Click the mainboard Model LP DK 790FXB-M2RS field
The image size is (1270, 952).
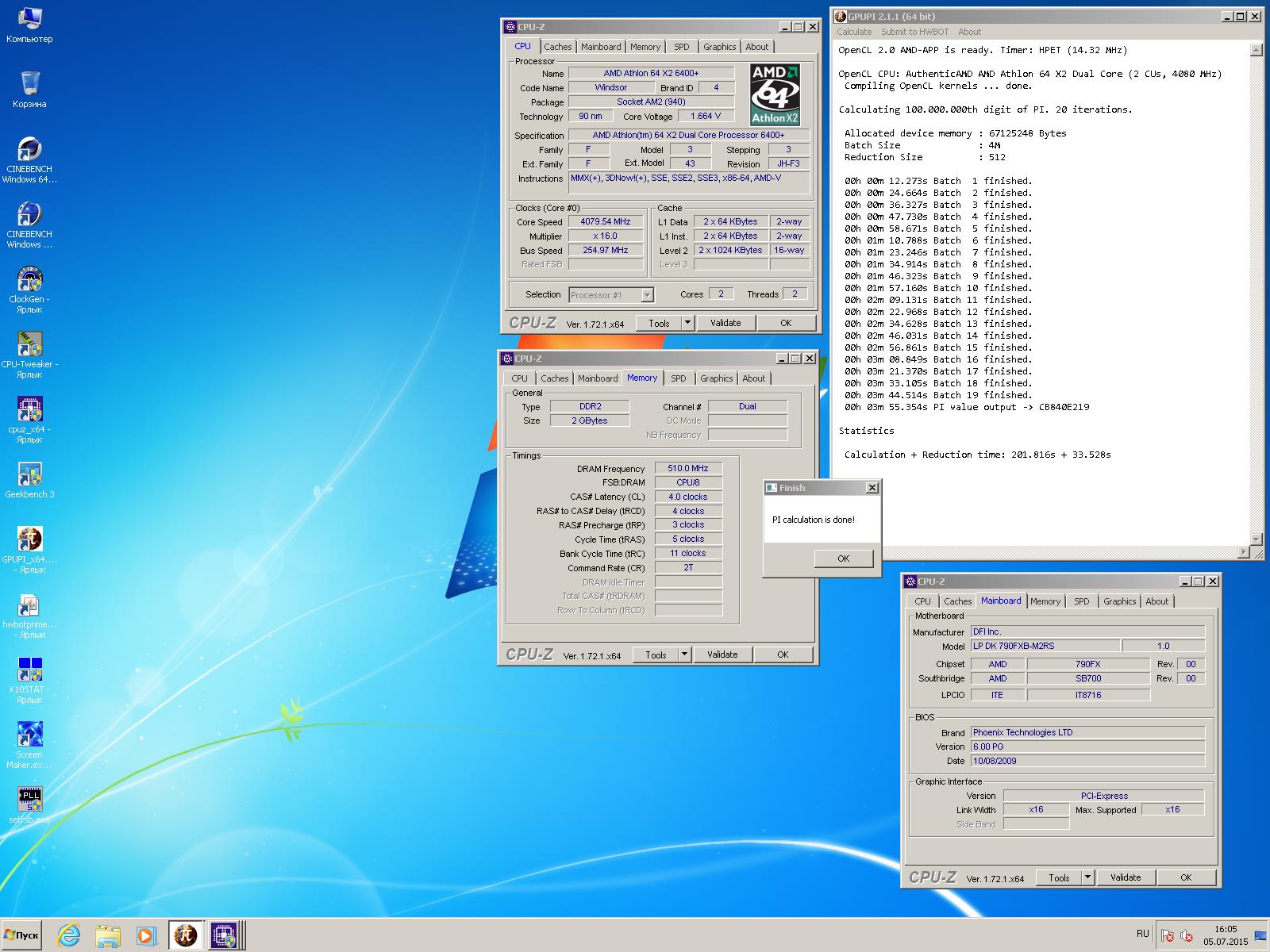[1045, 646]
